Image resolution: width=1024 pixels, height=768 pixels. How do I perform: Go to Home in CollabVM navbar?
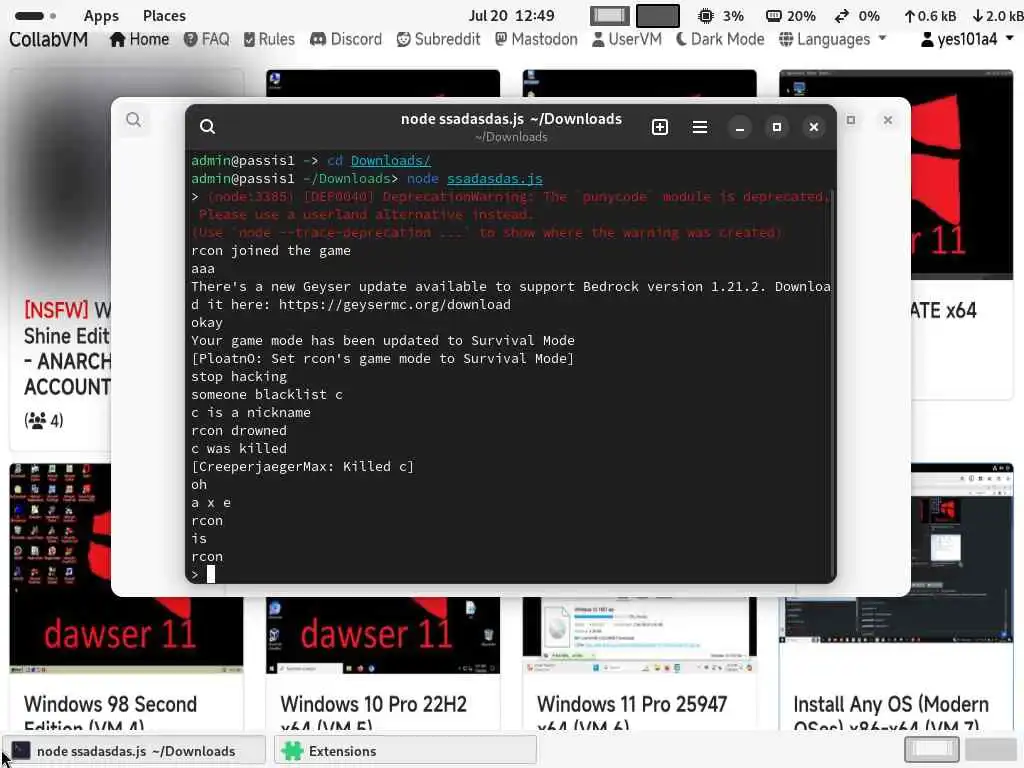[x=139, y=39]
